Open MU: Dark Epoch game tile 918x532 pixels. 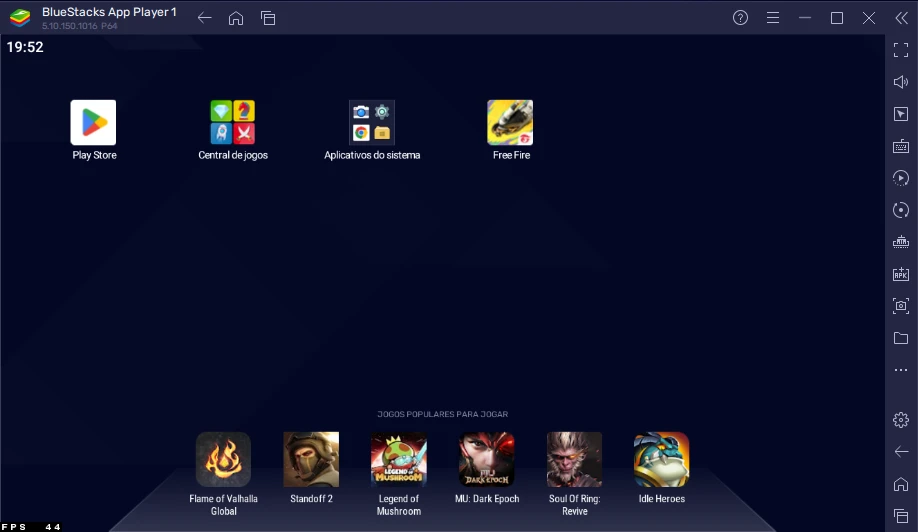click(487, 459)
